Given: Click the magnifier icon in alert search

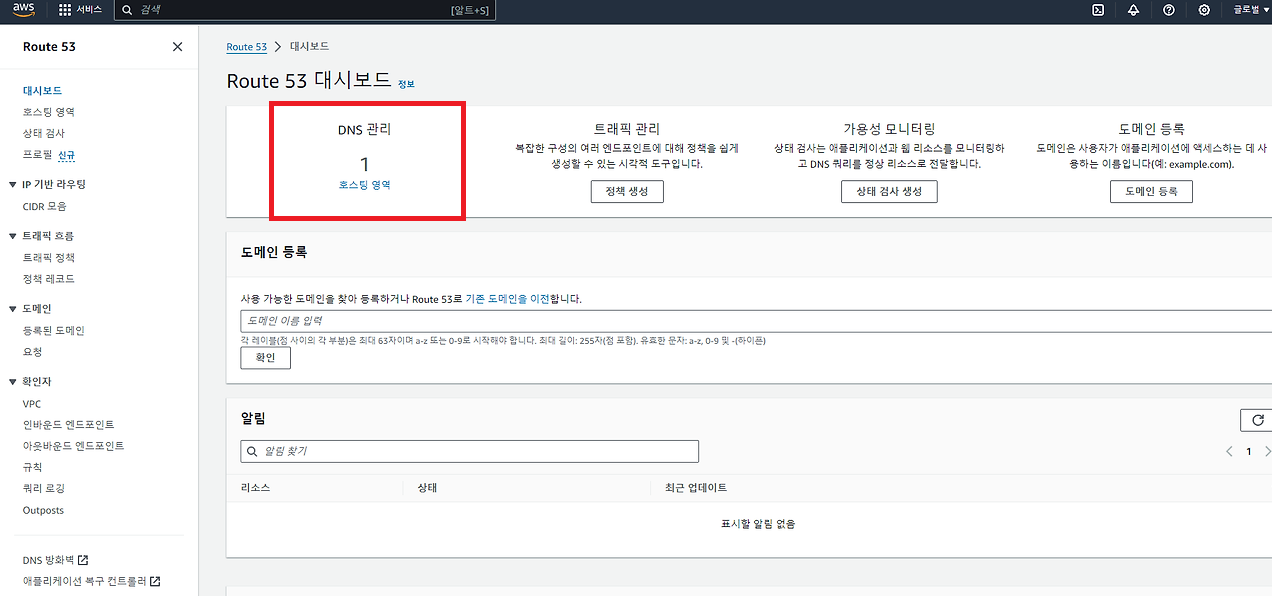Looking at the screenshot, I should tap(252, 451).
